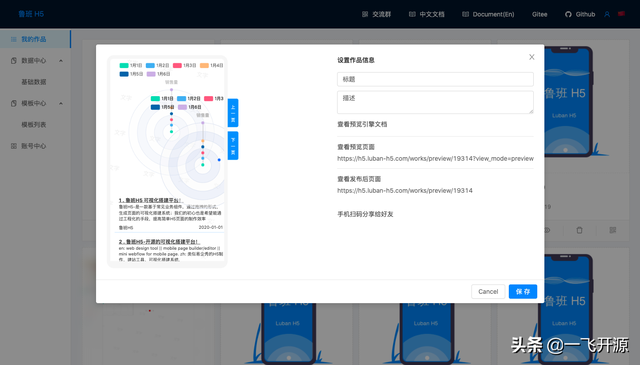Screen dimensions: 640x365
Task: Go to previous page with 上一页
Action: (233, 113)
